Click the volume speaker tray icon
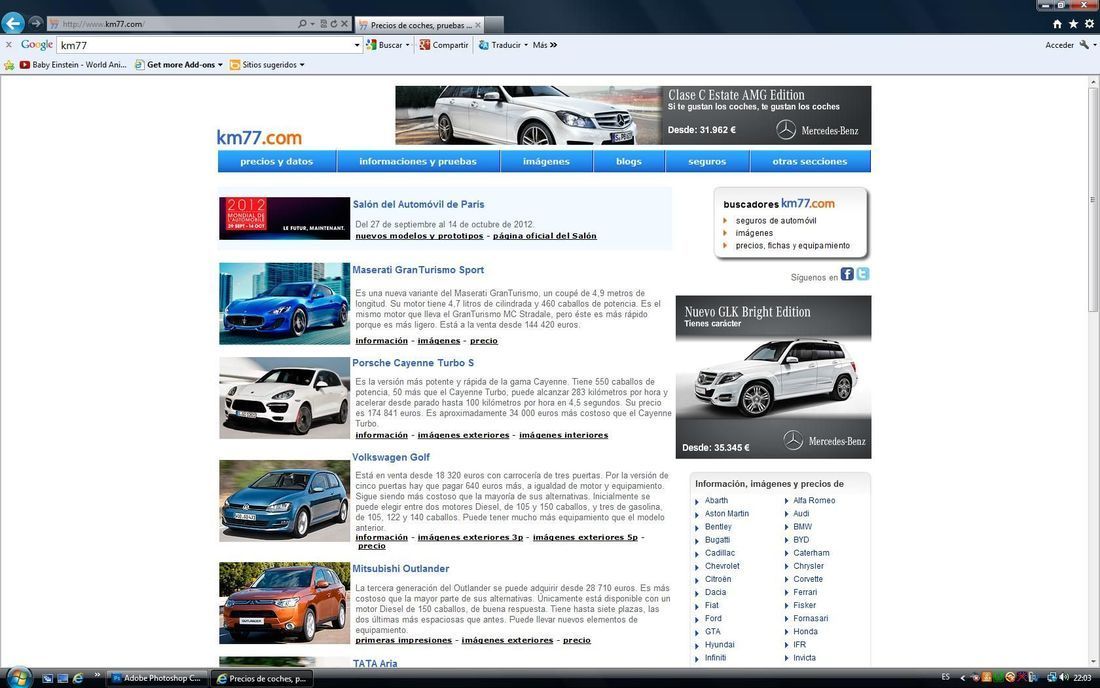Screen dimensions: 1100x688 (x=1064, y=677)
